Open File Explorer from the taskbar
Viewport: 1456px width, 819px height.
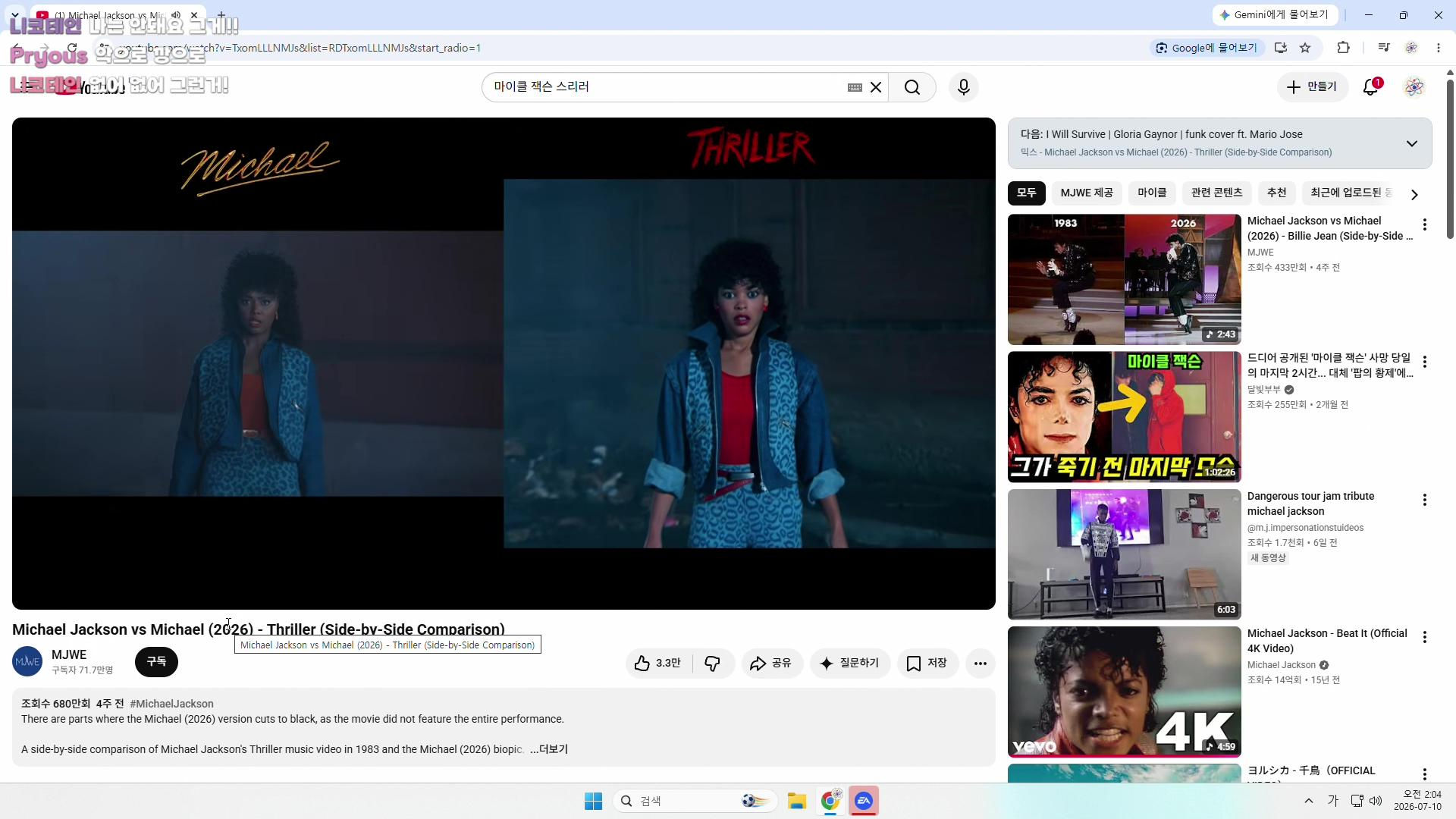(x=796, y=801)
